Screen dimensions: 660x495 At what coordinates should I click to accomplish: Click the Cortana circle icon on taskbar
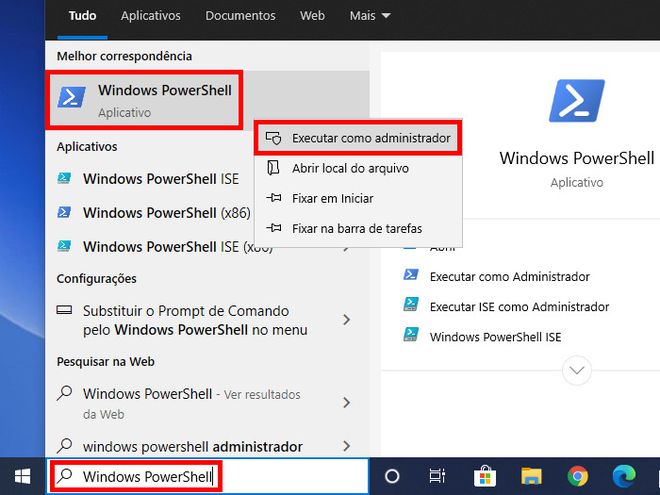pos(392,476)
